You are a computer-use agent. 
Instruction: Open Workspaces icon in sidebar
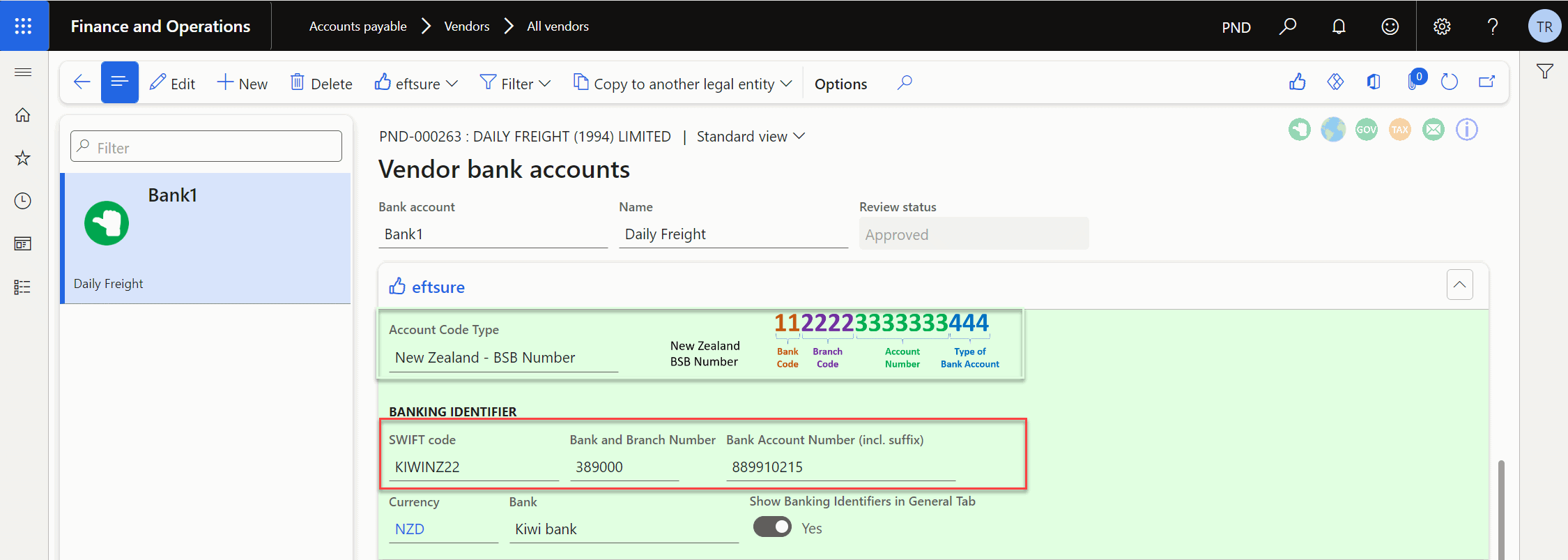(23, 244)
